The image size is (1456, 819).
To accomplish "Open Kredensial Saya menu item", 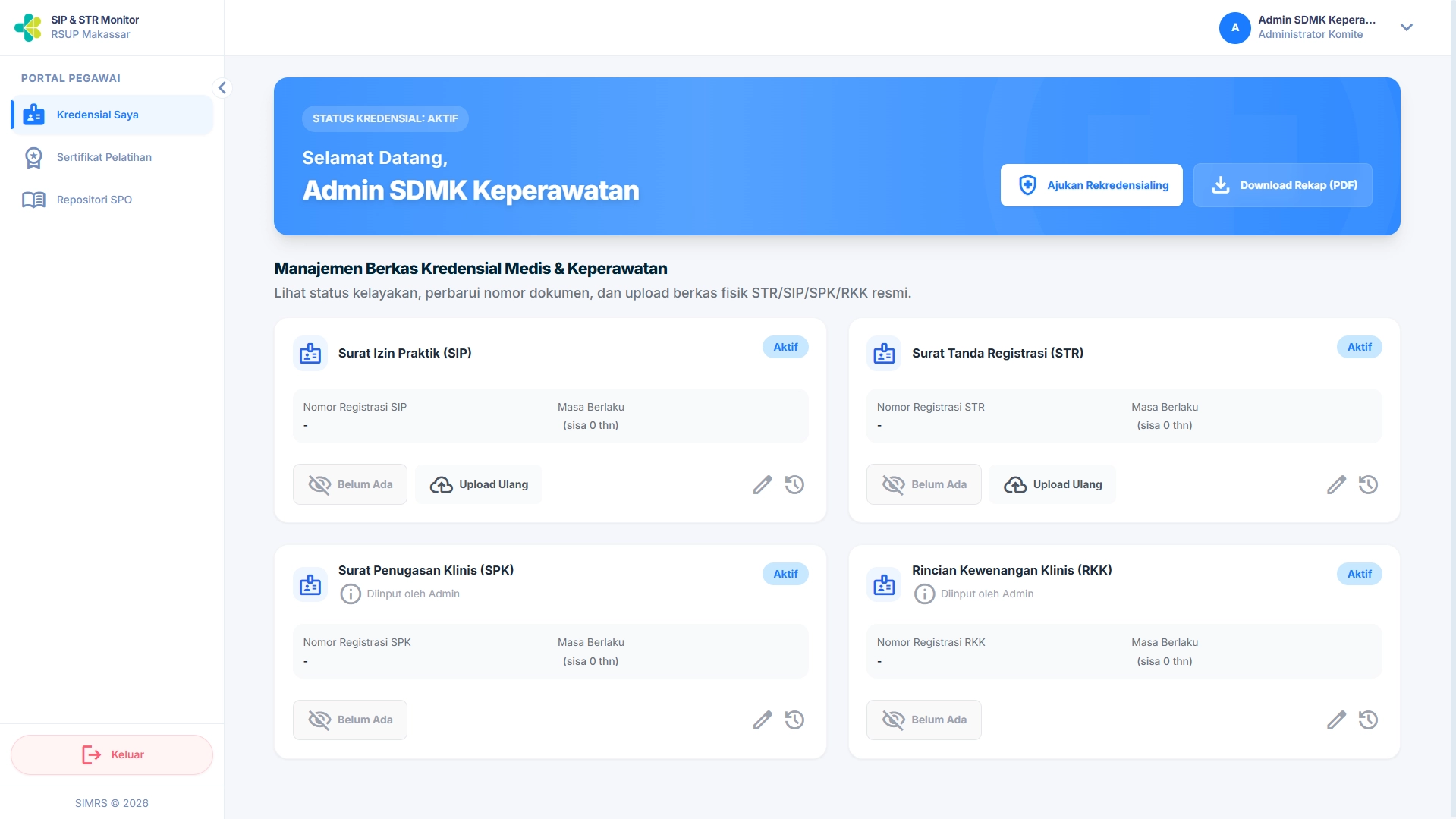I will 112,115.
